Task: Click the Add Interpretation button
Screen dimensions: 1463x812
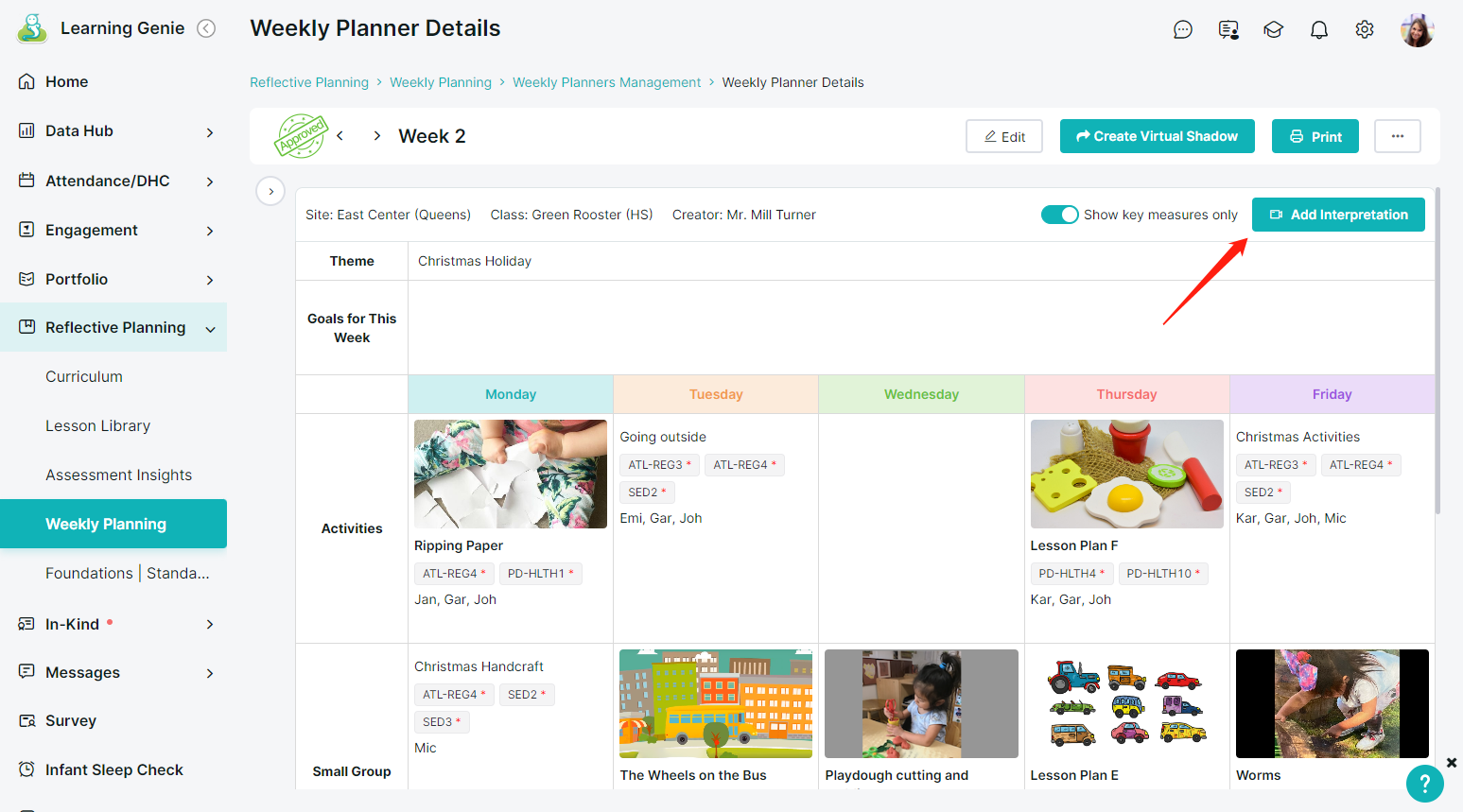Action: click(1337, 215)
